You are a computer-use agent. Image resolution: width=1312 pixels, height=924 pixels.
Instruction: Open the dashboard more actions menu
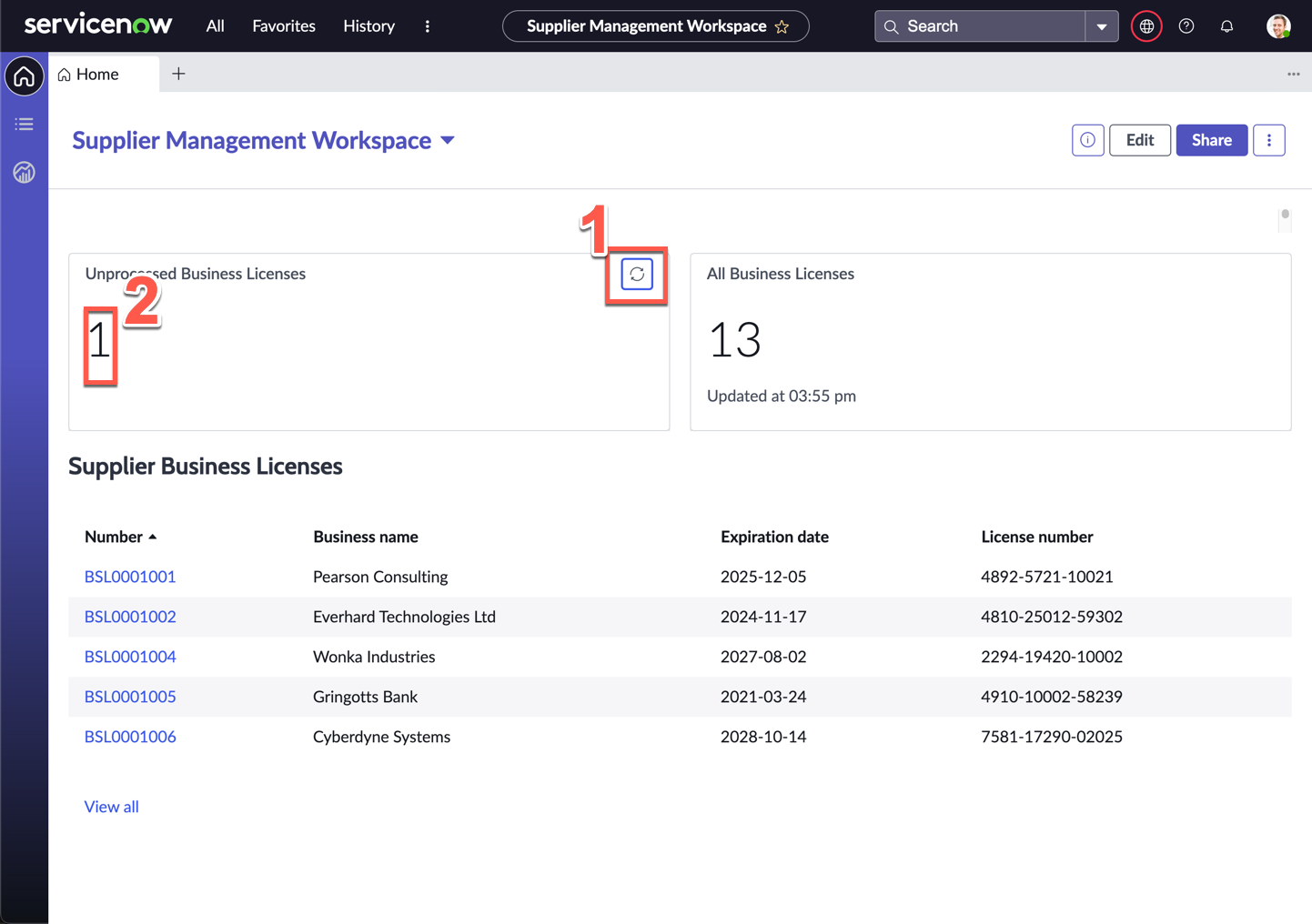(1268, 140)
